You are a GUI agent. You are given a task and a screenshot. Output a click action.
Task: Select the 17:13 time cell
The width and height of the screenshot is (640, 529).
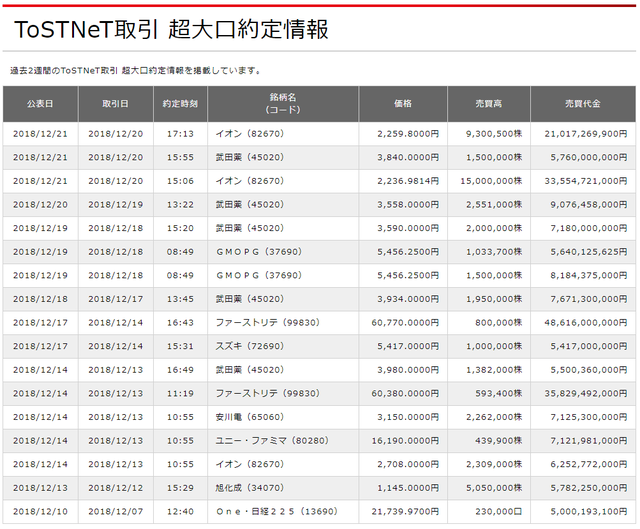pos(180,134)
